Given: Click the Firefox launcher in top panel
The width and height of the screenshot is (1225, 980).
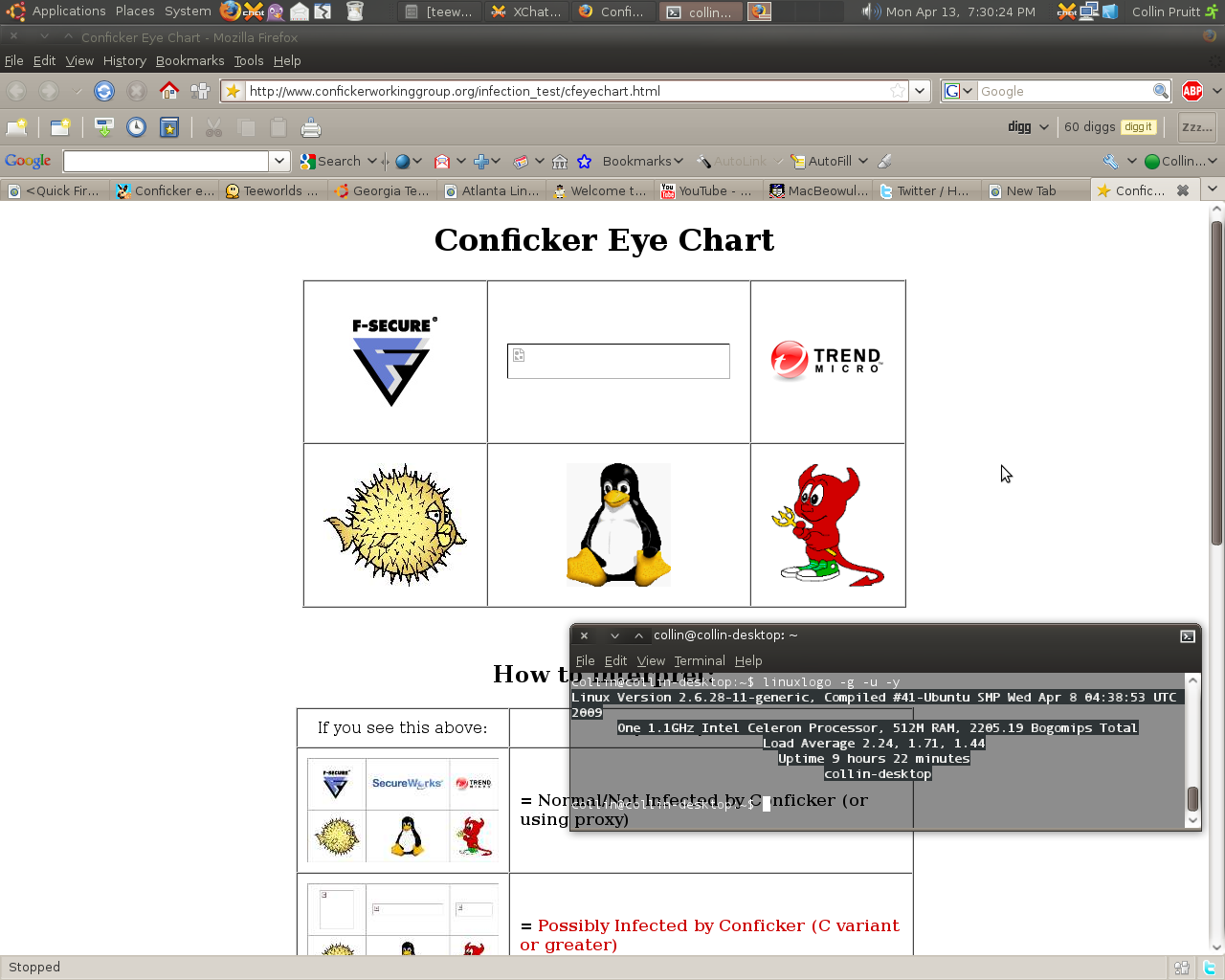Looking at the screenshot, I should [230, 11].
